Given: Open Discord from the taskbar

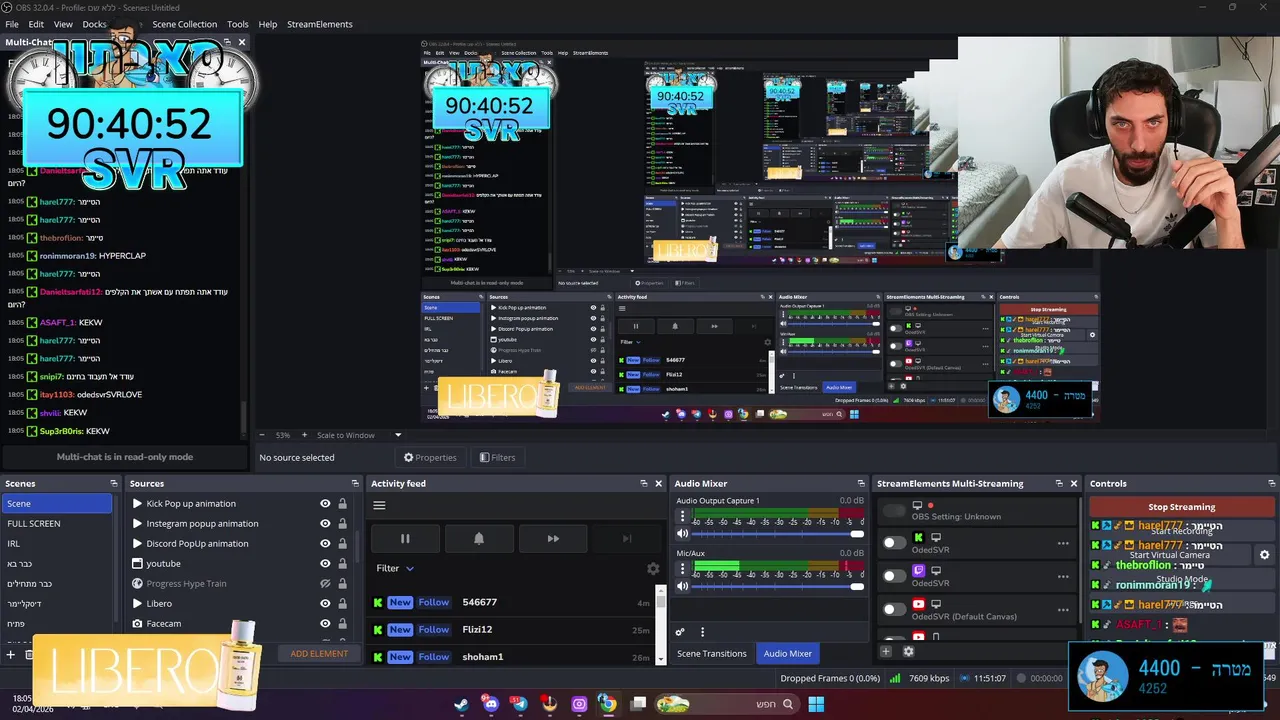Looking at the screenshot, I should click(x=490, y=704).
